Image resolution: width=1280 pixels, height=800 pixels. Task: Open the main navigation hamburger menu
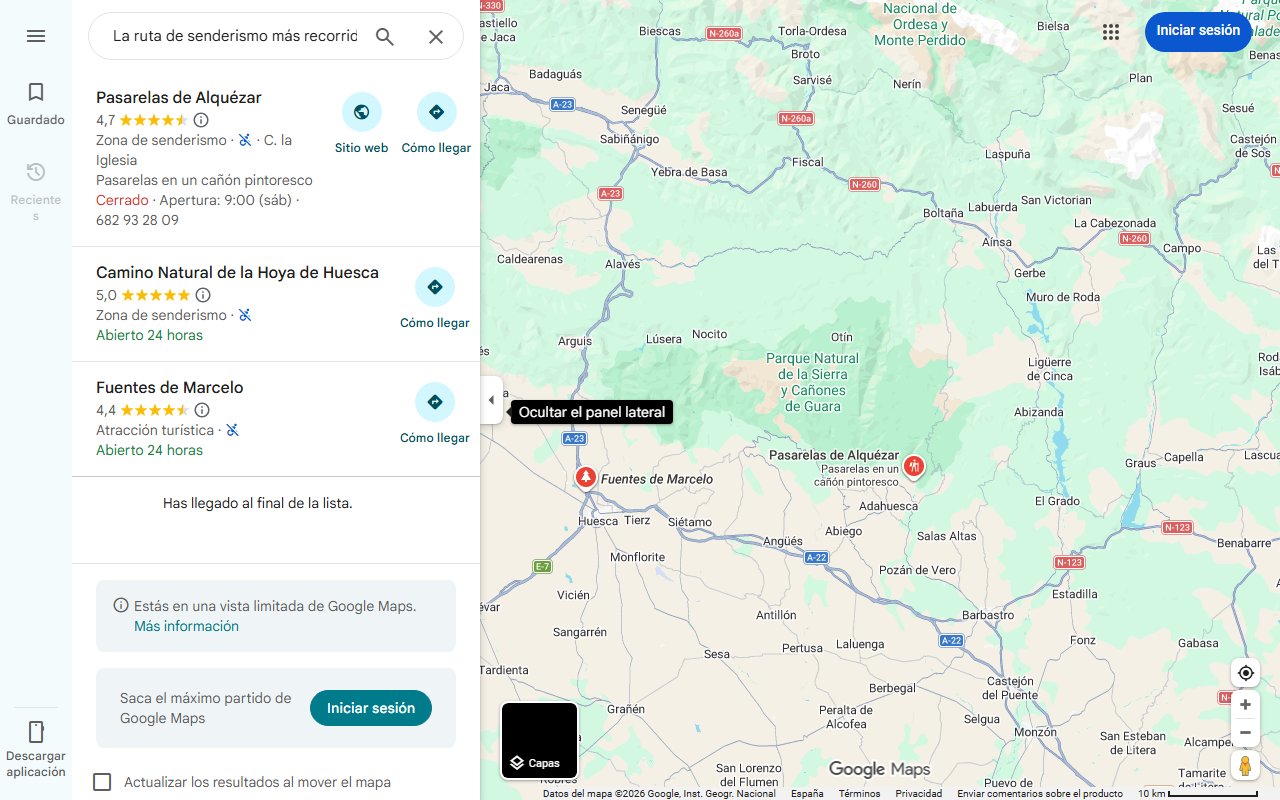pos(35,35)
